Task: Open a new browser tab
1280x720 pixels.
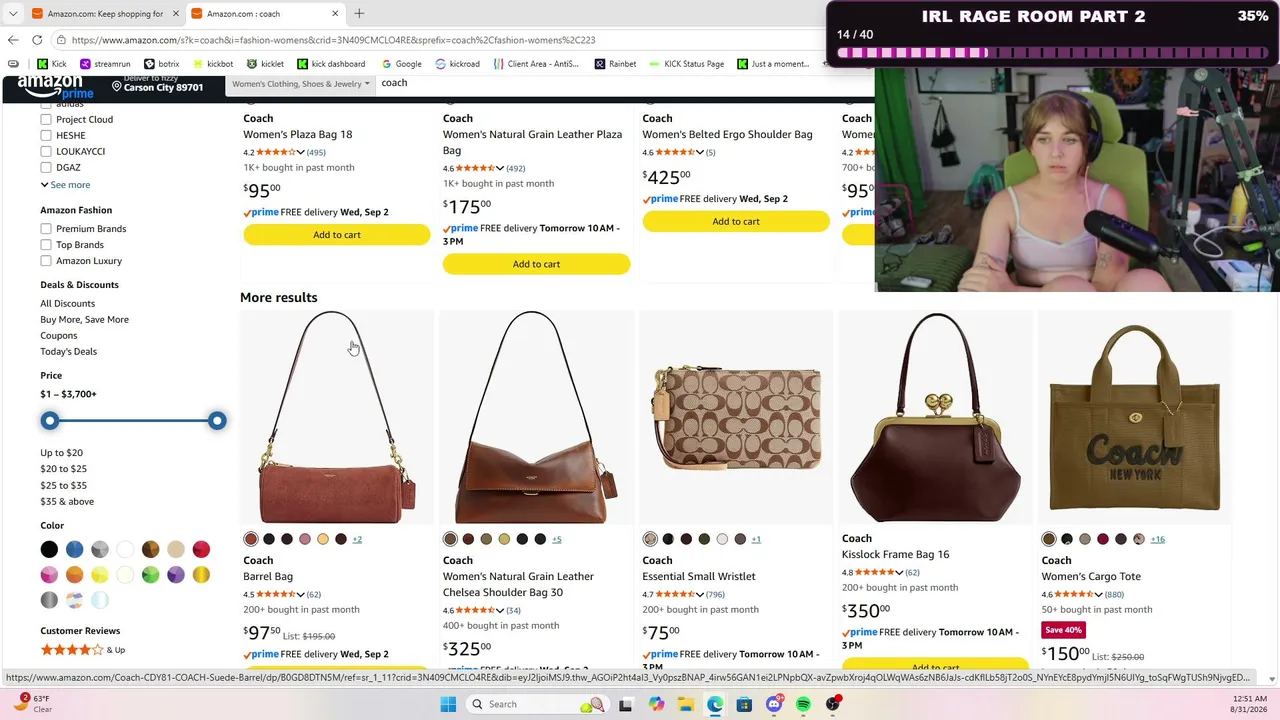Action: pos(359,14)
